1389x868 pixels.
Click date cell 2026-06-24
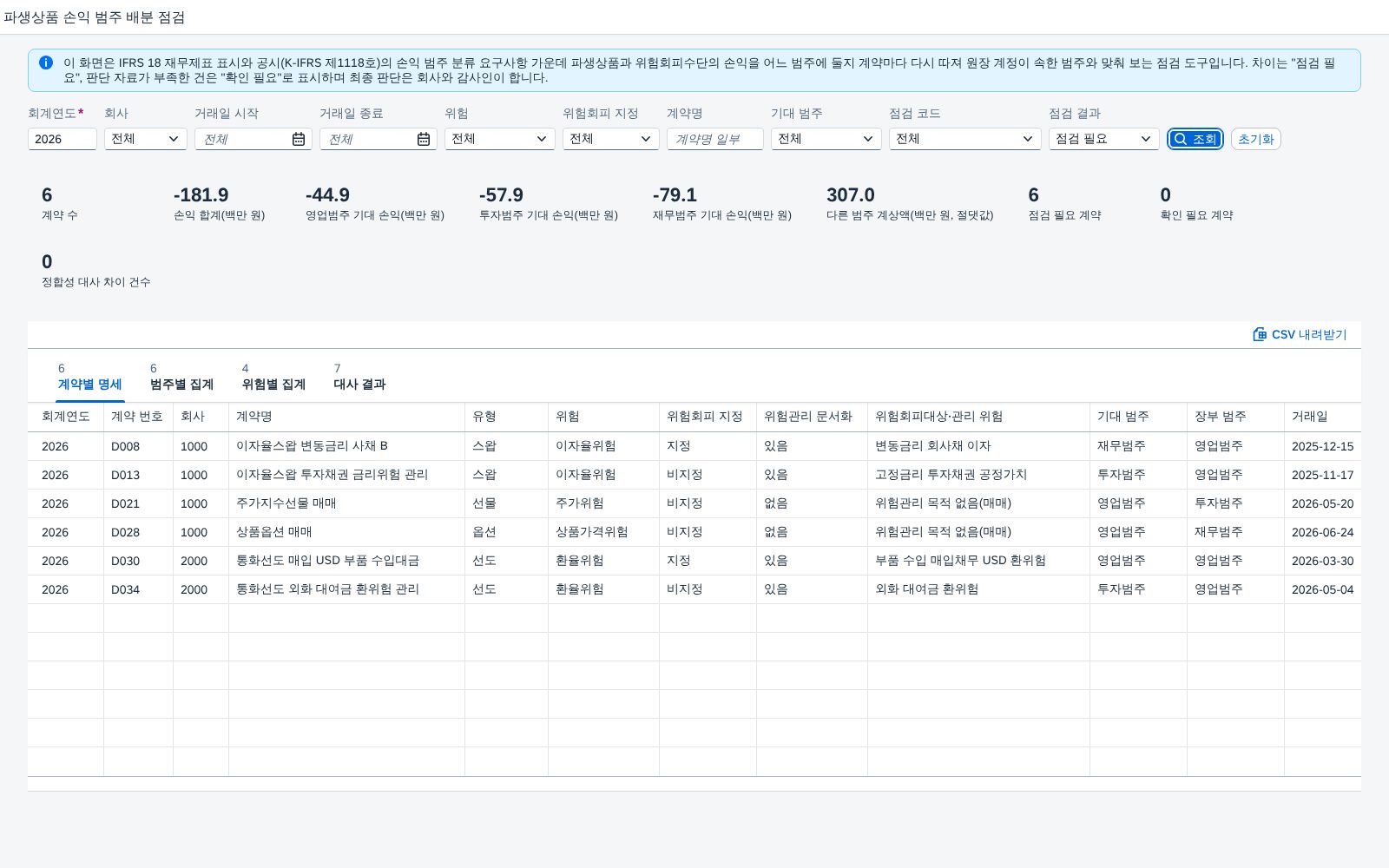coord(1323,532)
